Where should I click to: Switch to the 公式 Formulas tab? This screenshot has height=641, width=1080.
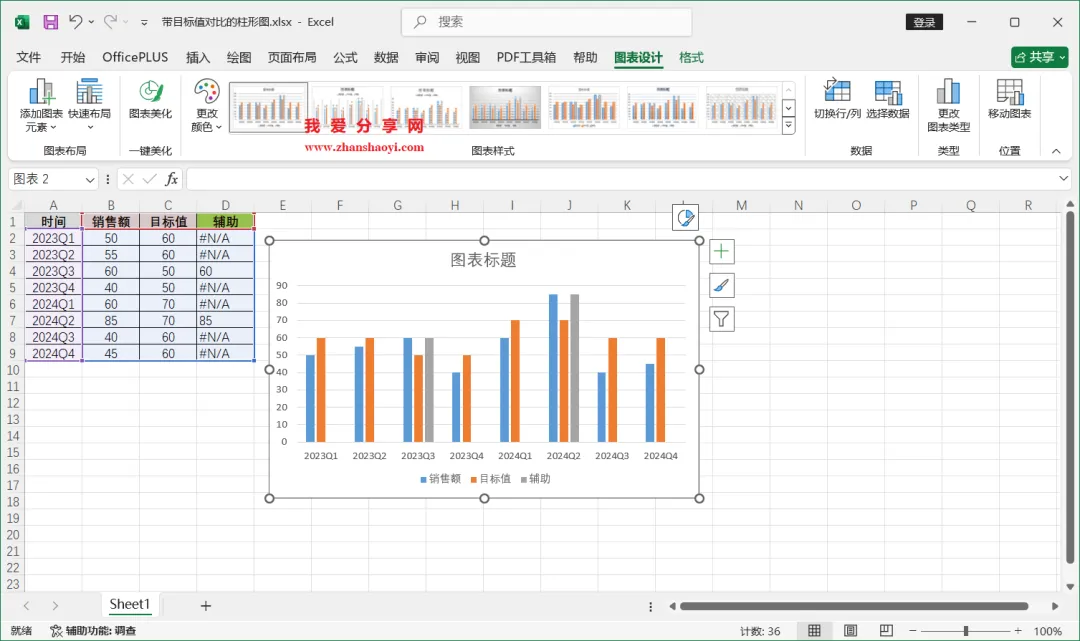tap(345, 57)
